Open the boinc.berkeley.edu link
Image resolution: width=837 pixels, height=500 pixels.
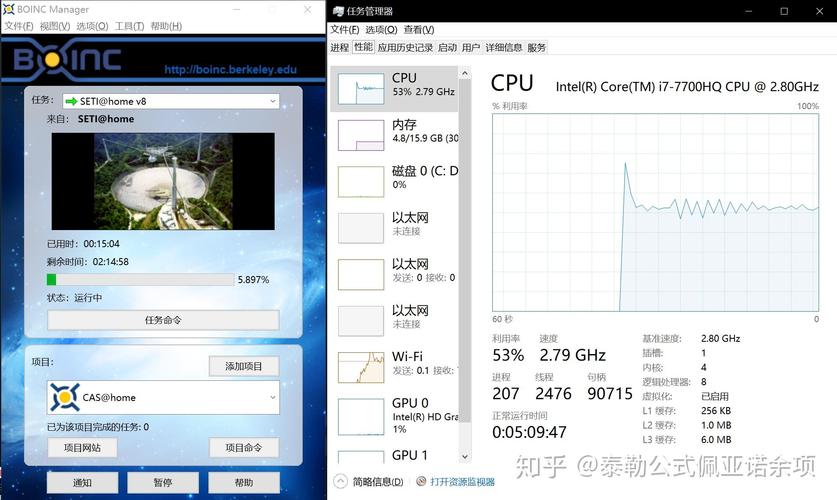[x=230, y=69]
